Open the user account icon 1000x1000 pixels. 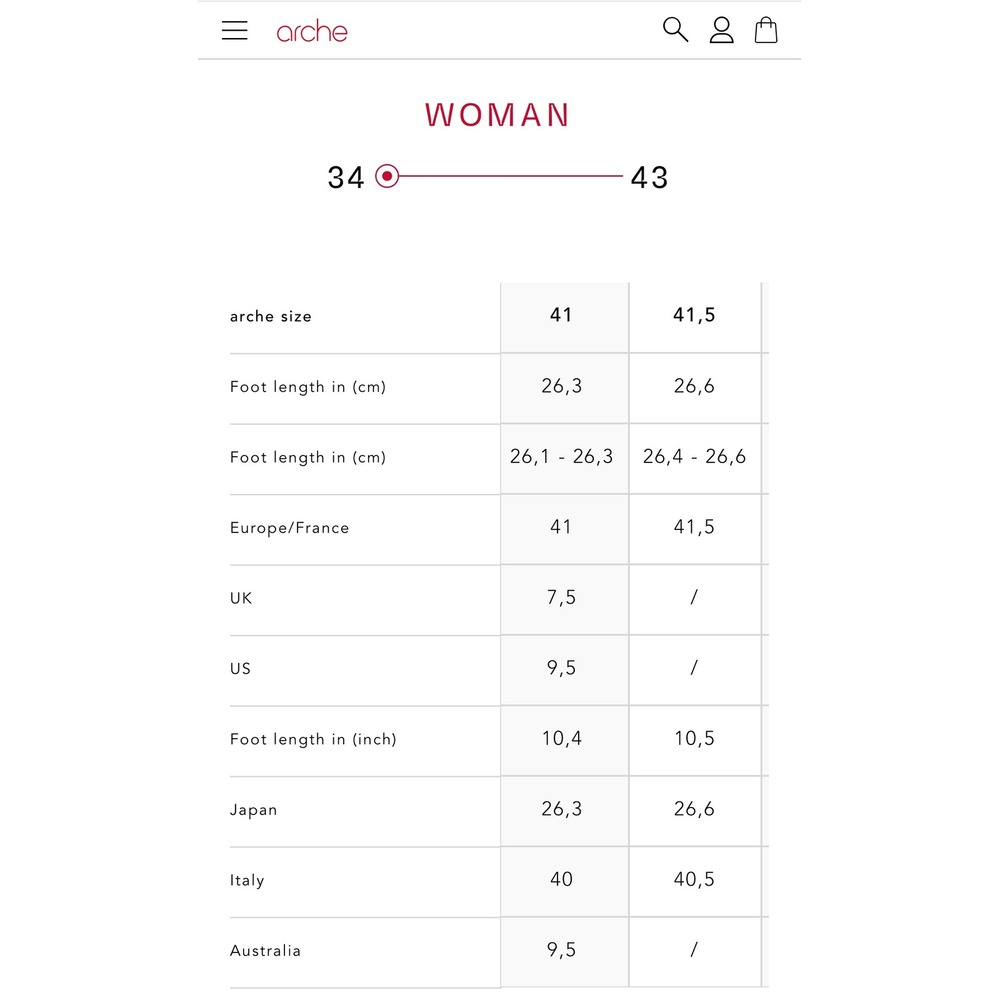(721, 30)
